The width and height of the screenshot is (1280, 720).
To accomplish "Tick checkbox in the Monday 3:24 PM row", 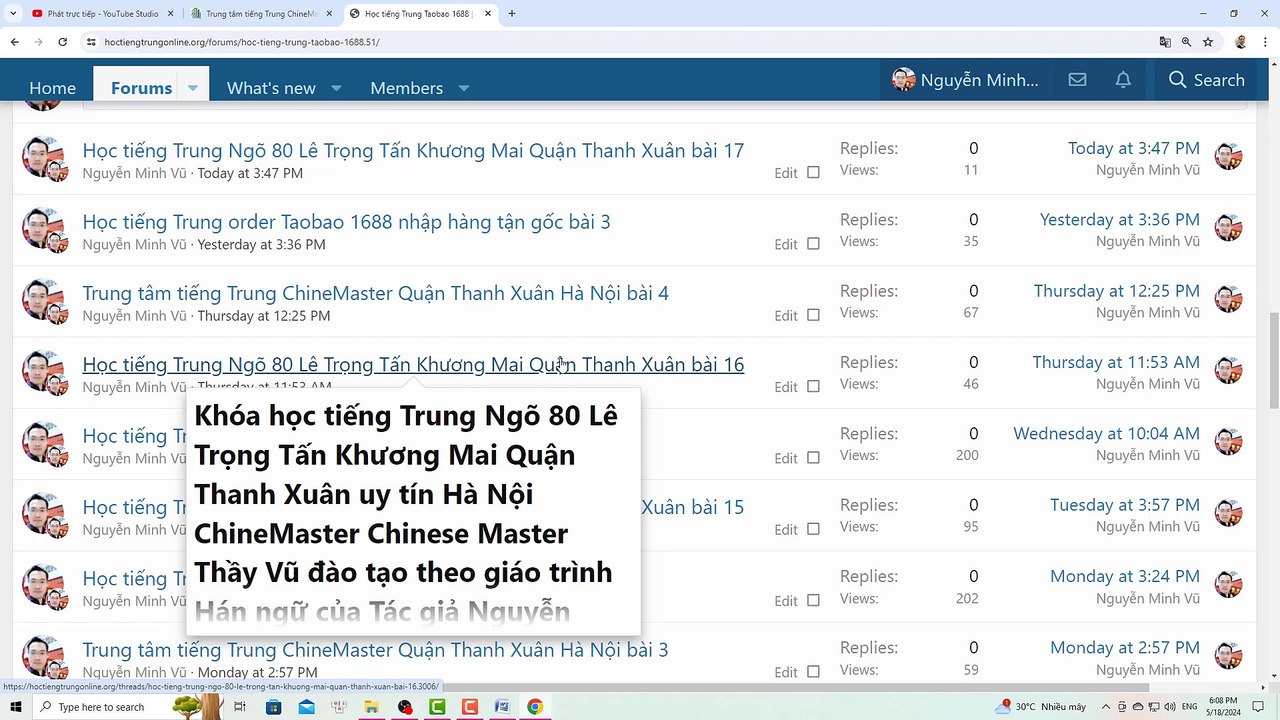I will (x=813, y=601).
